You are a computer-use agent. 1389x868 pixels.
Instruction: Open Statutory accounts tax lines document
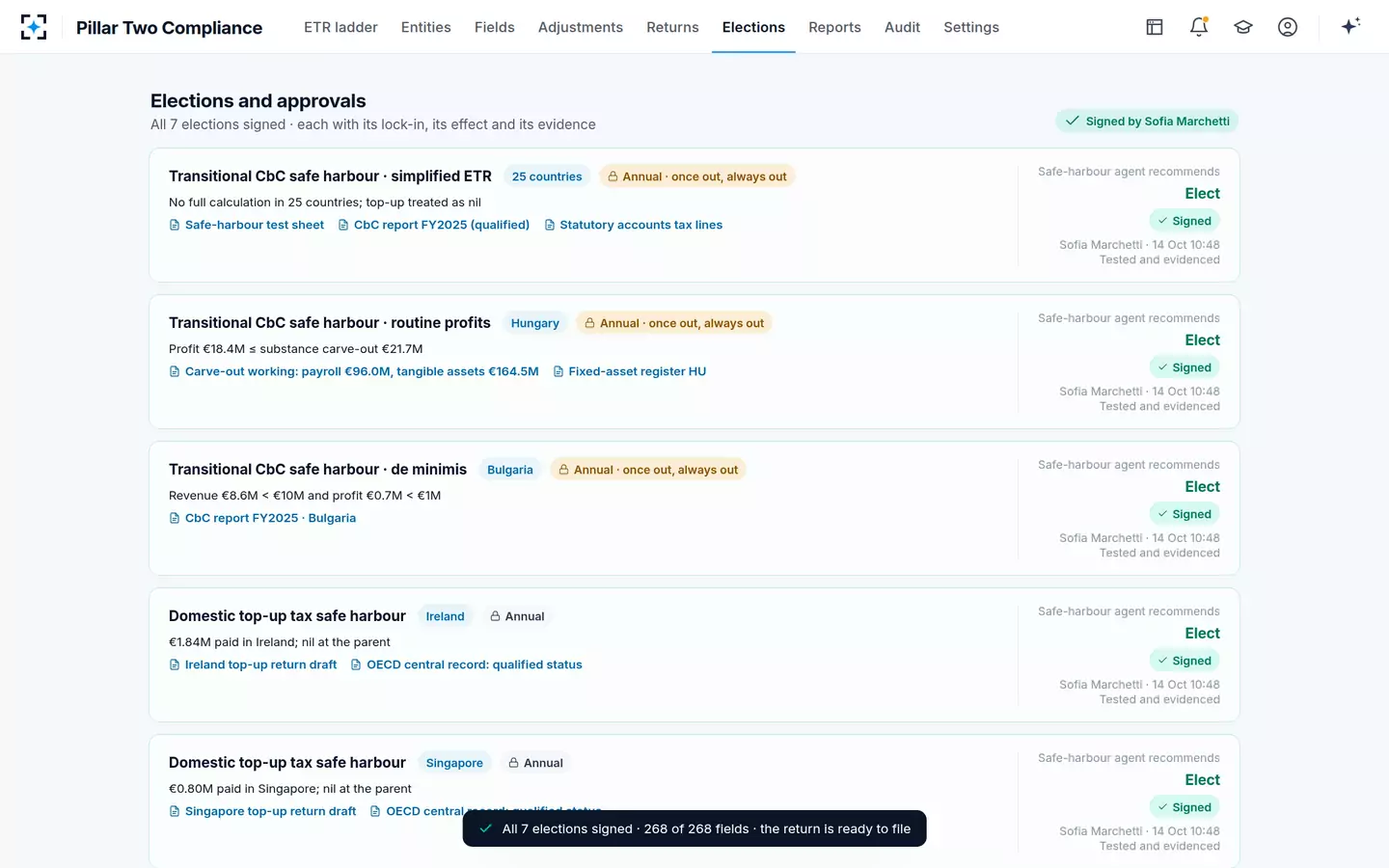[640, 225]
